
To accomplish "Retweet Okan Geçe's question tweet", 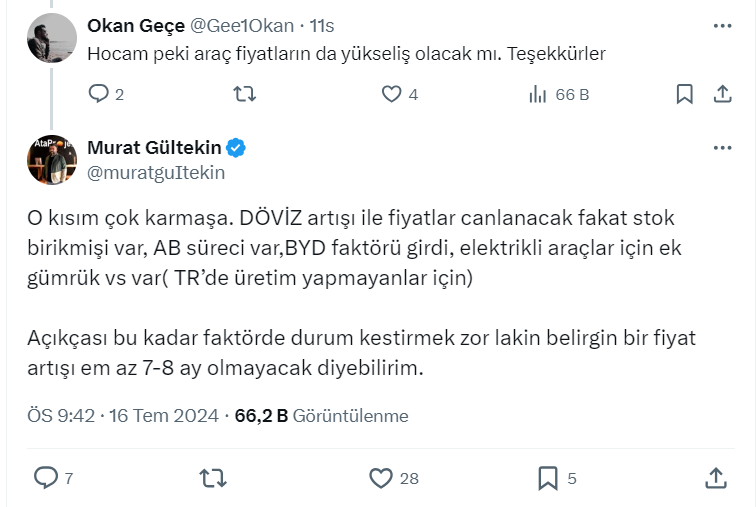I will pyautogui.click(x=244, y=94).
